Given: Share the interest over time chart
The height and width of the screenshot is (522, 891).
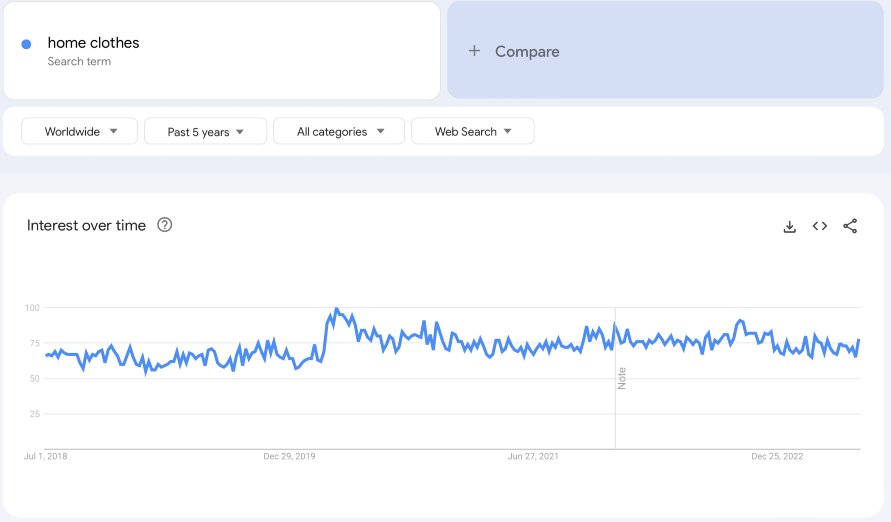Looking at the screenshot, I should click(850, 226).
